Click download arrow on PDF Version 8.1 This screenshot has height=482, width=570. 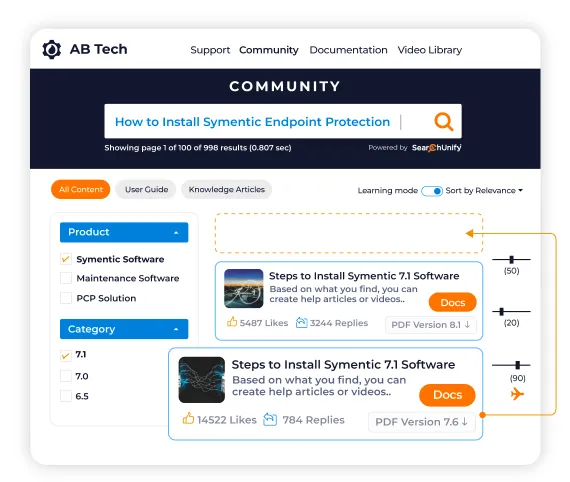(x=467, y=324)
